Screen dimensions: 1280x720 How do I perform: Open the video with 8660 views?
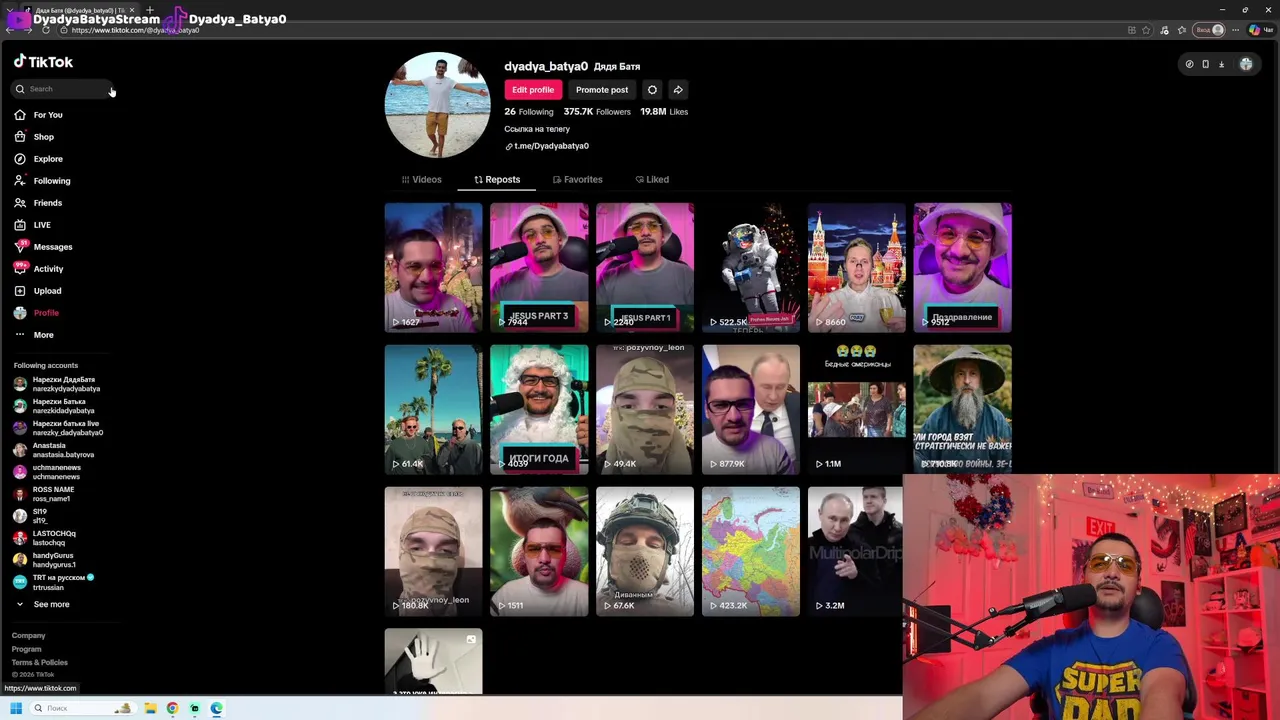point(857,267)
